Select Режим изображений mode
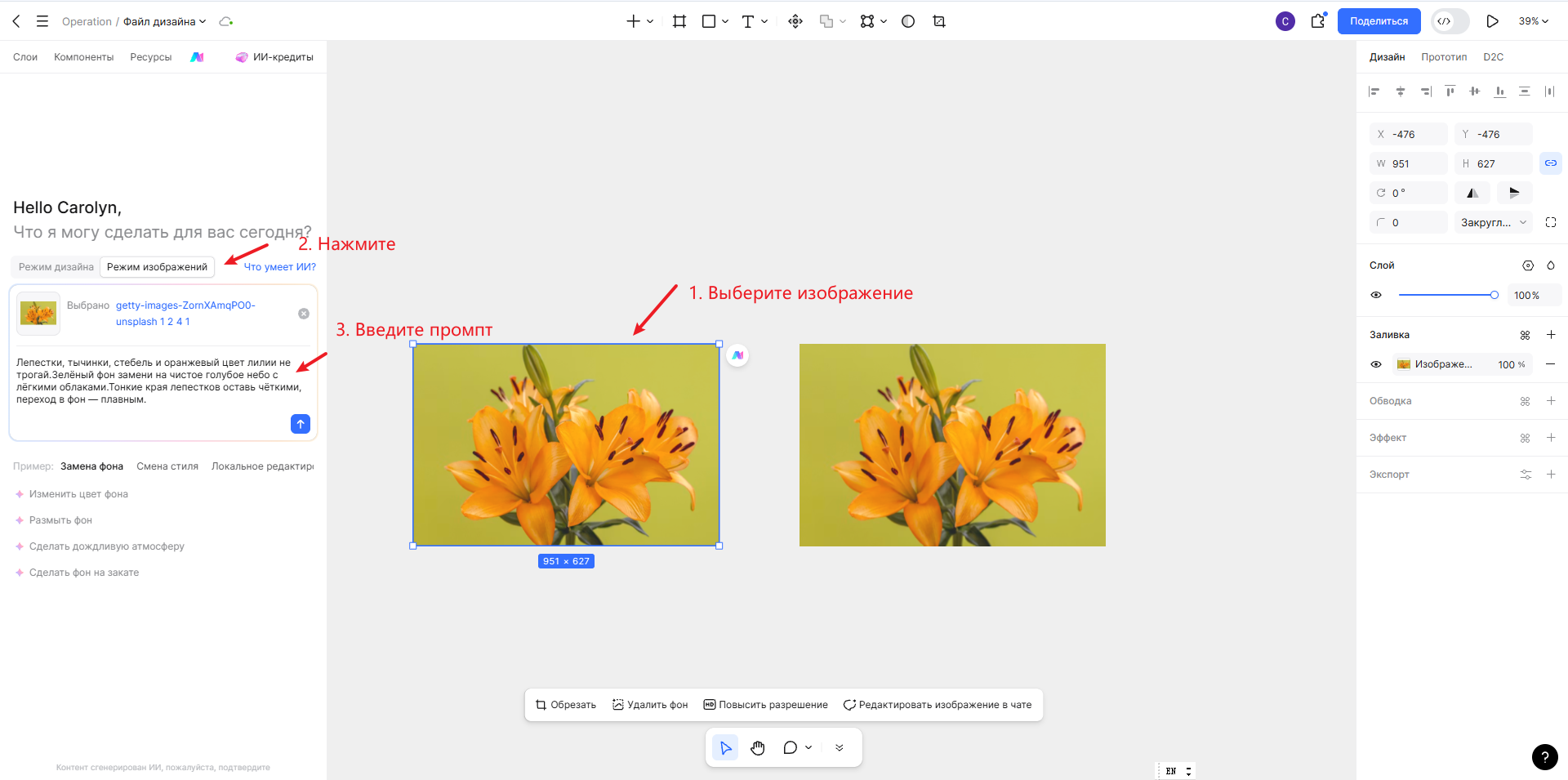Image resolution: width=1568 pixels, height=780 pixels. (x=157, y=267)
